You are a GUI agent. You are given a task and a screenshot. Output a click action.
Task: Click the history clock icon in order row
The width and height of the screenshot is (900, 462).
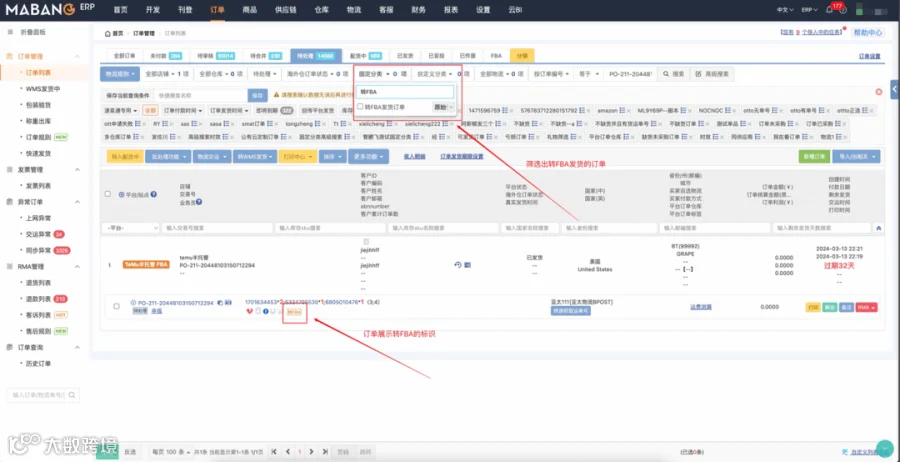coord(457,265)
